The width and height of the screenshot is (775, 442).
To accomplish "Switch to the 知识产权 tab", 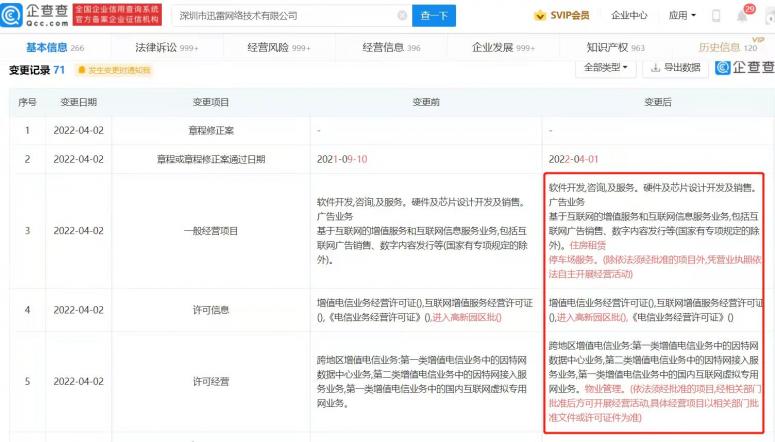I will 615,47.
